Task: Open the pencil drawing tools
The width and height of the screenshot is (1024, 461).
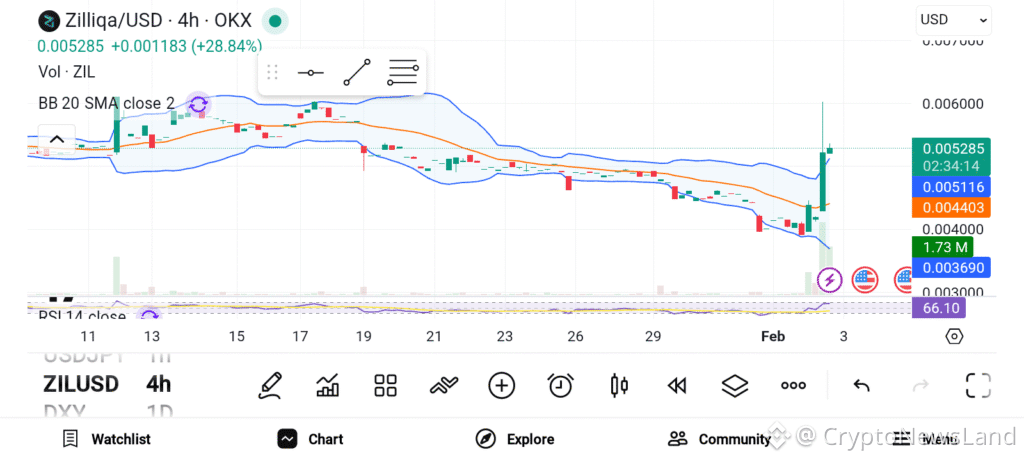Action: [x=270, y=385]
